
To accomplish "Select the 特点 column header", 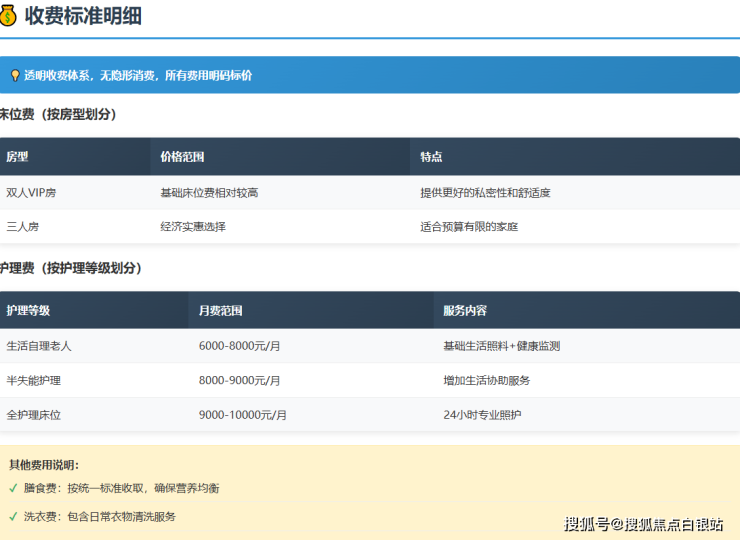I will [431, 157].
